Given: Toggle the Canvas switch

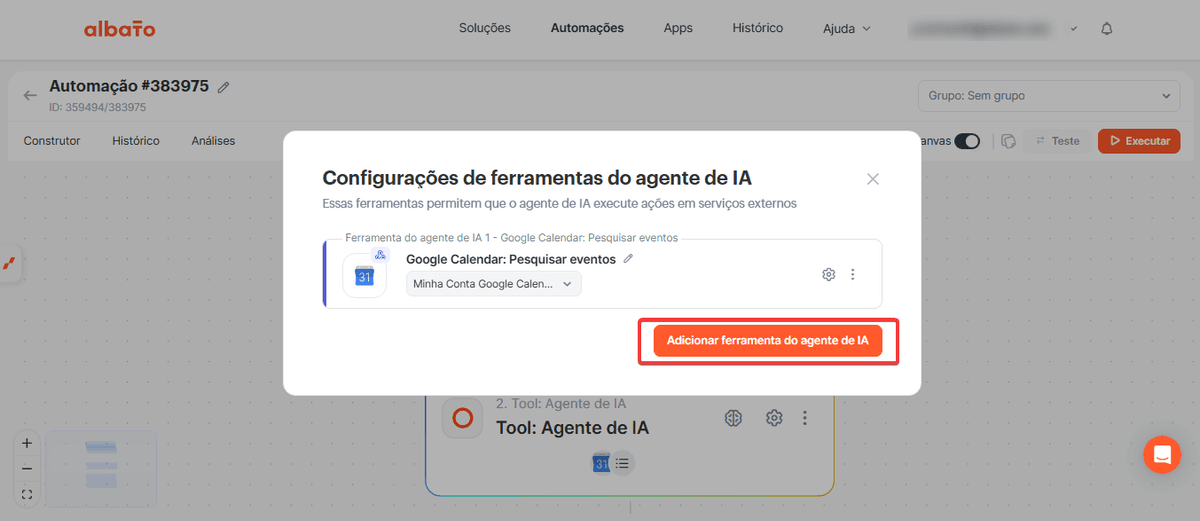Looking at the screenshot, I should tap(967, 141).
